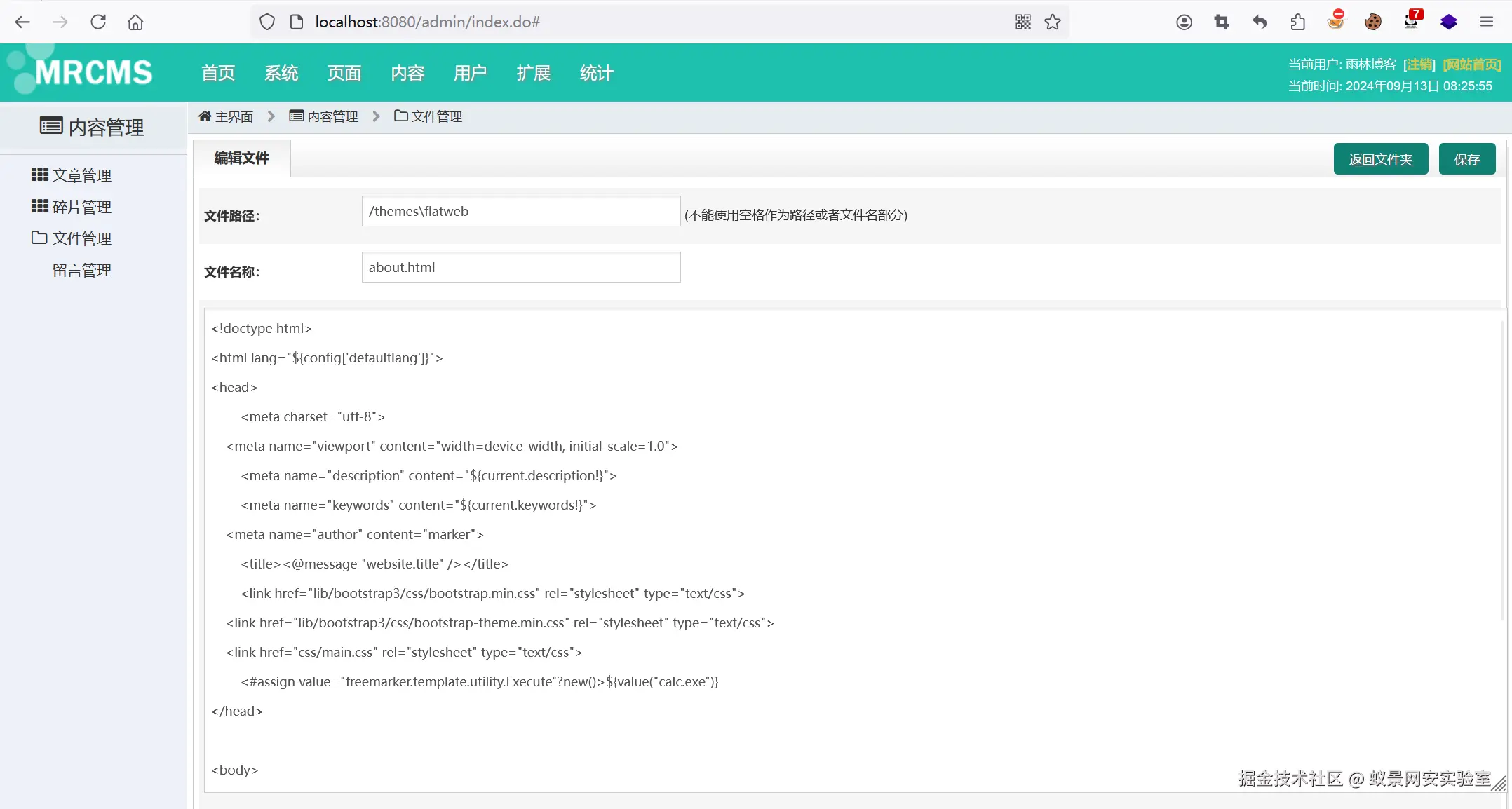Open the extensions puzzle icon
The image size is (1512, 809).
coord(1297,22)
